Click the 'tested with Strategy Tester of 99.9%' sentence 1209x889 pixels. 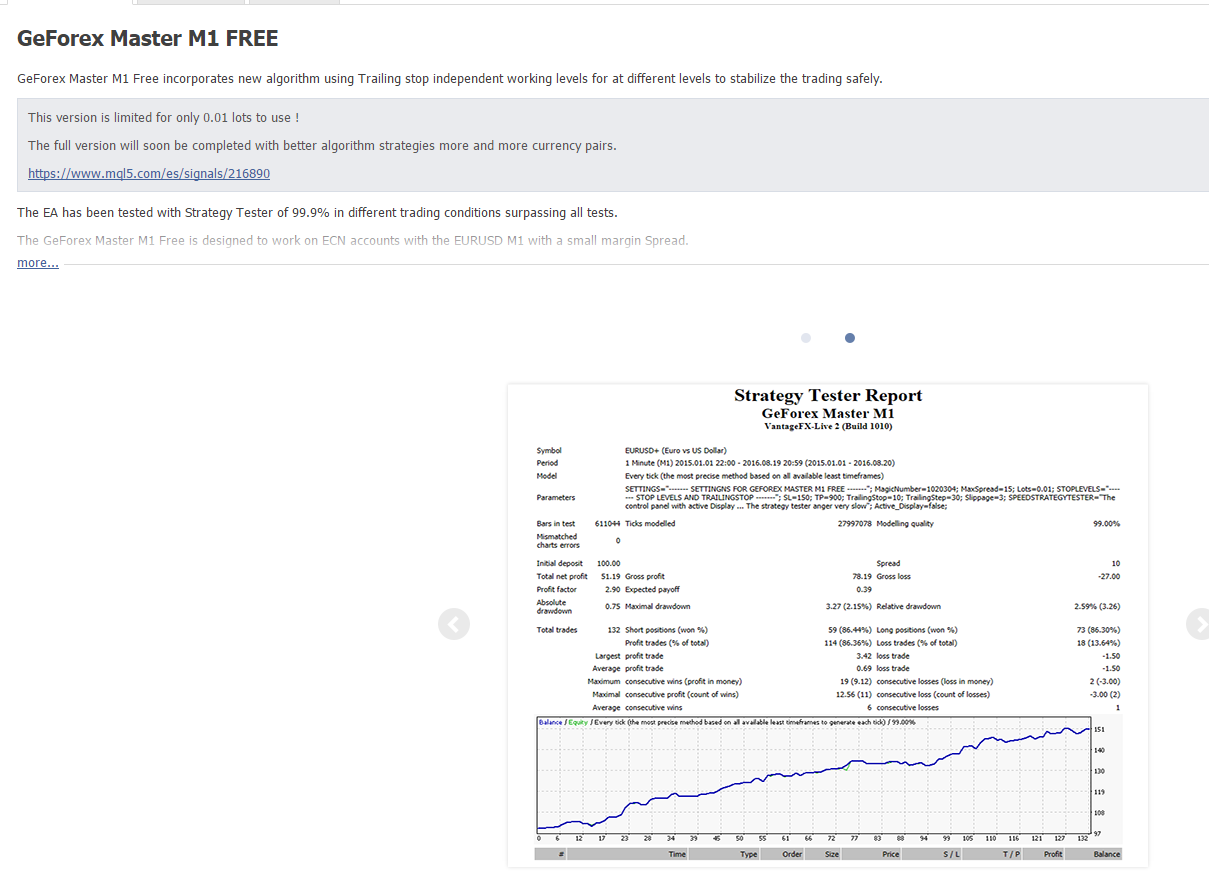pyautogui.click(x=317, y=213)
